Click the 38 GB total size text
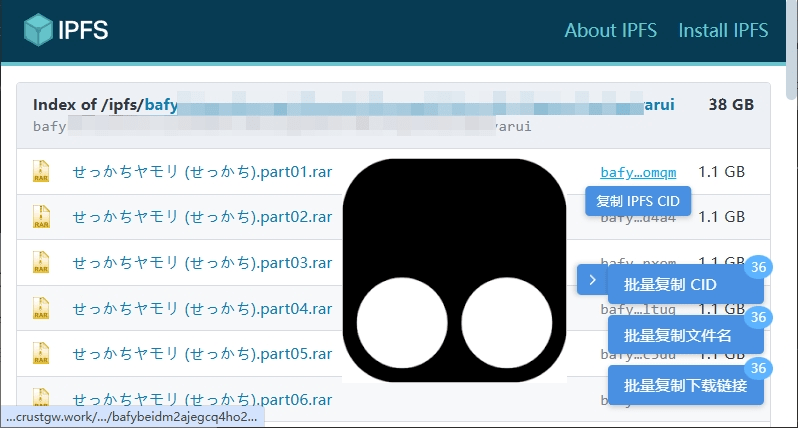The image size is (798, 428). point(731,104)
